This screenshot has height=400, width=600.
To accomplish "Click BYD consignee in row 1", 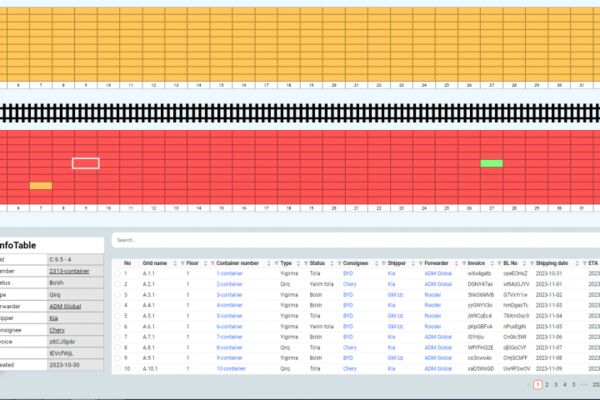I will (348, 274).
